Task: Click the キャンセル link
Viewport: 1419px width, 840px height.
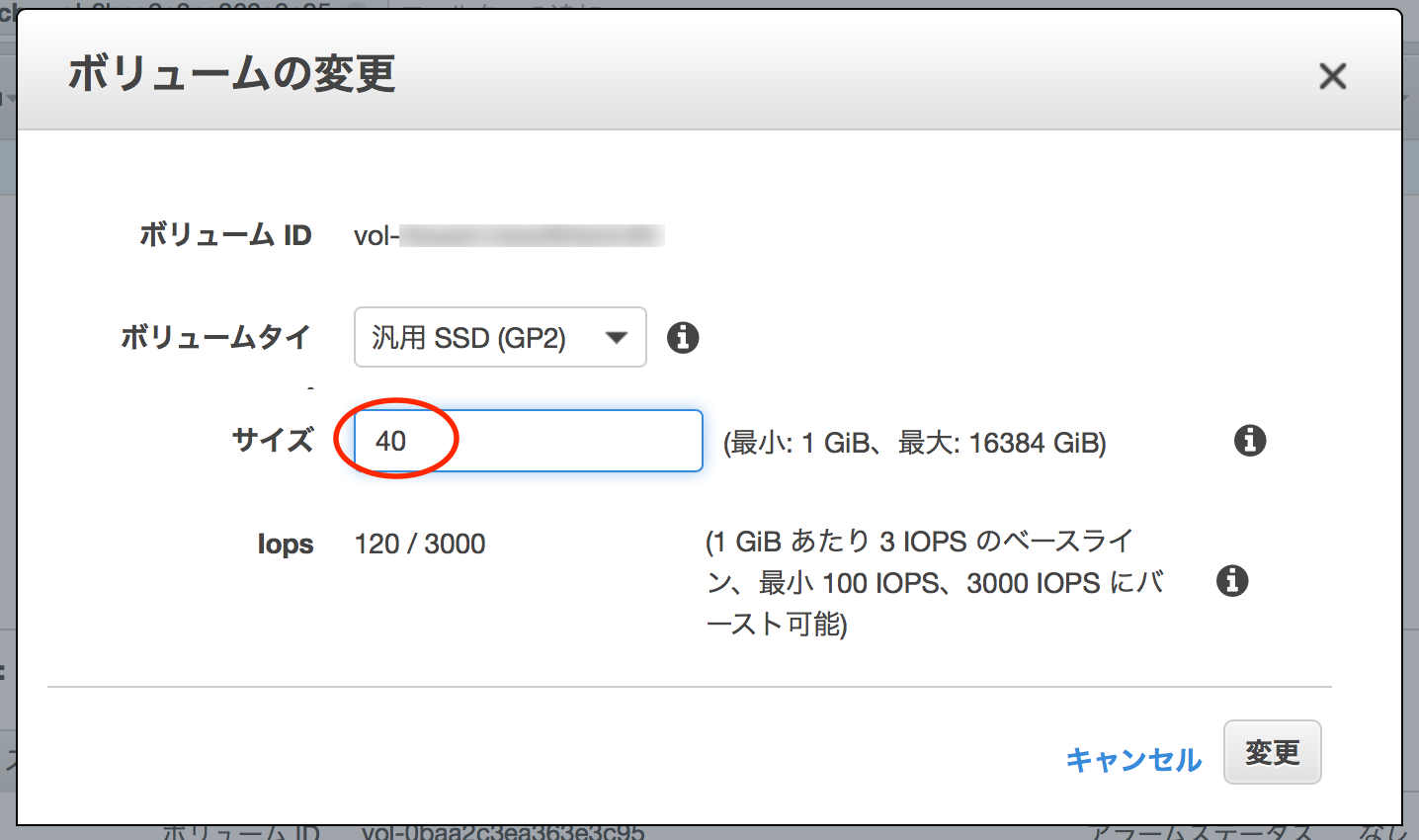Action: [x=1133, y=758]
